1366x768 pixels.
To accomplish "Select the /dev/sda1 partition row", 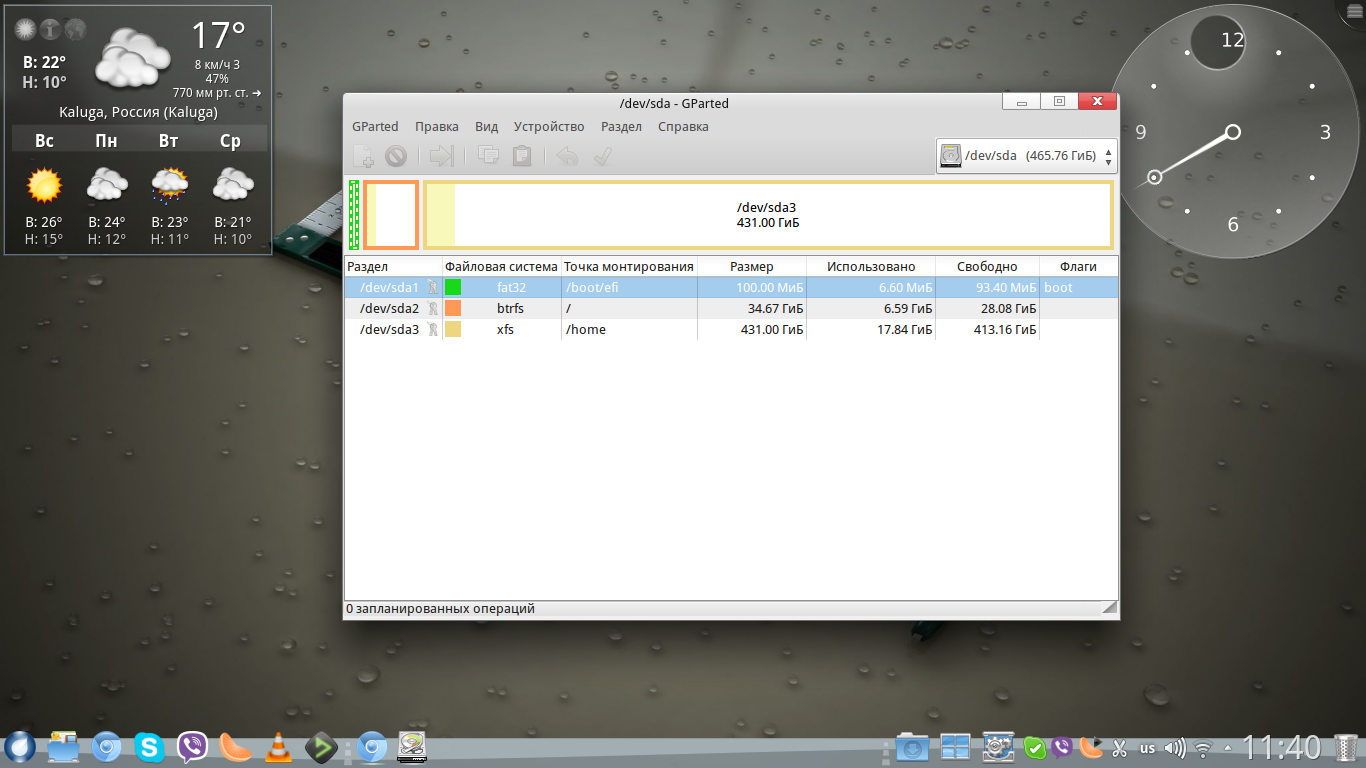I will (x=731, y=287).
